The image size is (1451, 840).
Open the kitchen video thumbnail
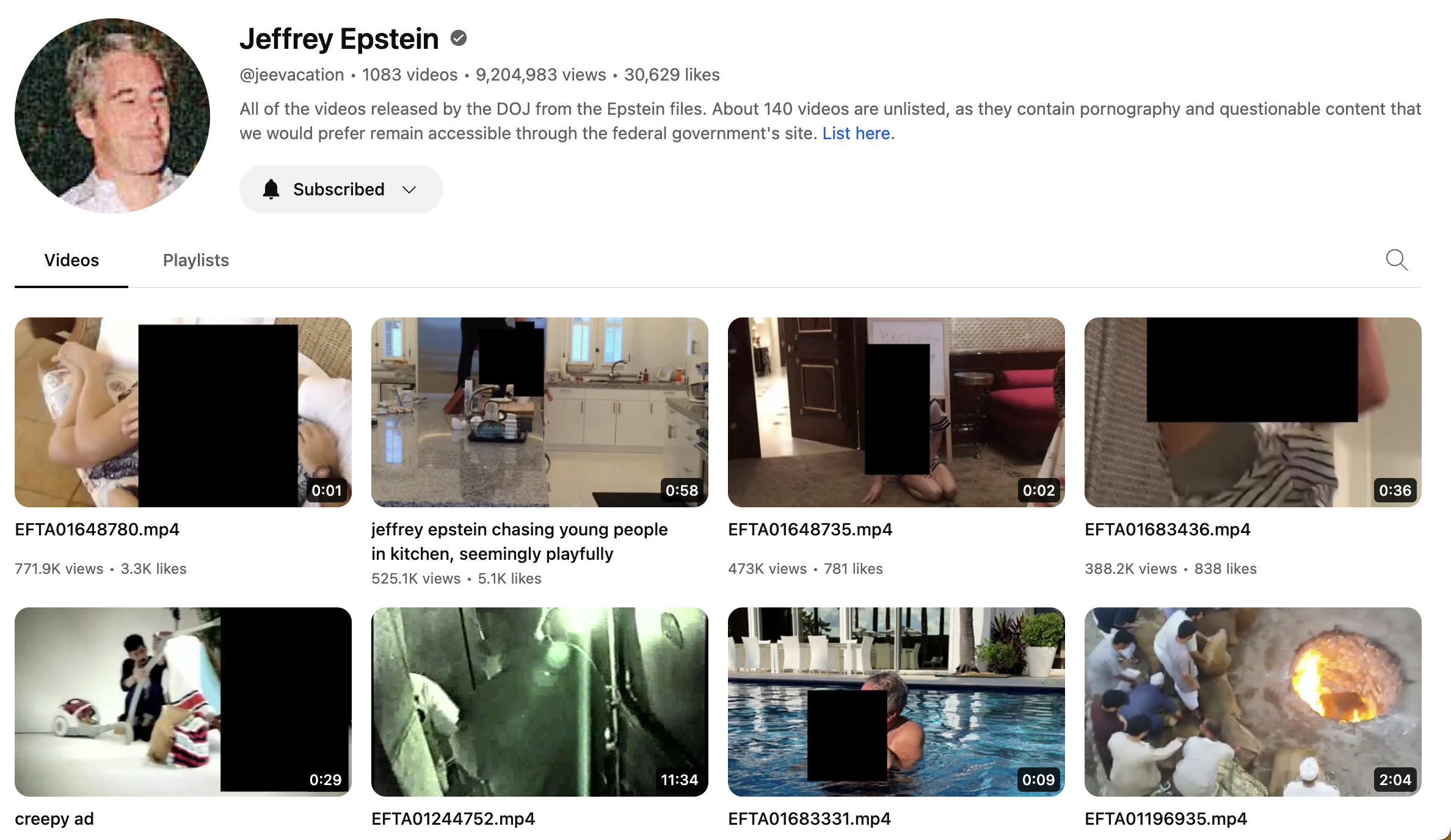540,412
